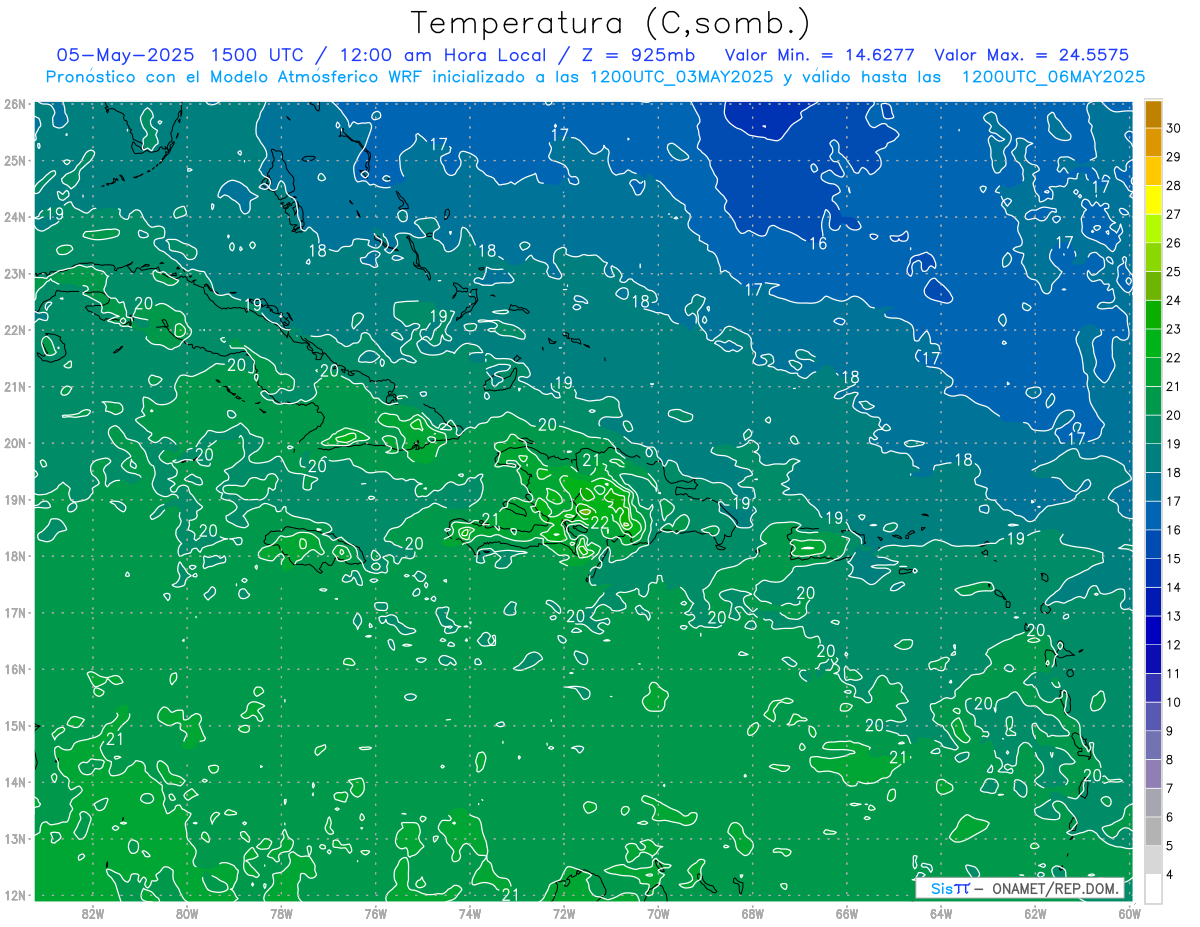Click the dark blue swatch between 13 and 14
This screenshot has height=927, width=1200.
pyautogui.click(x=1153, y=602)
